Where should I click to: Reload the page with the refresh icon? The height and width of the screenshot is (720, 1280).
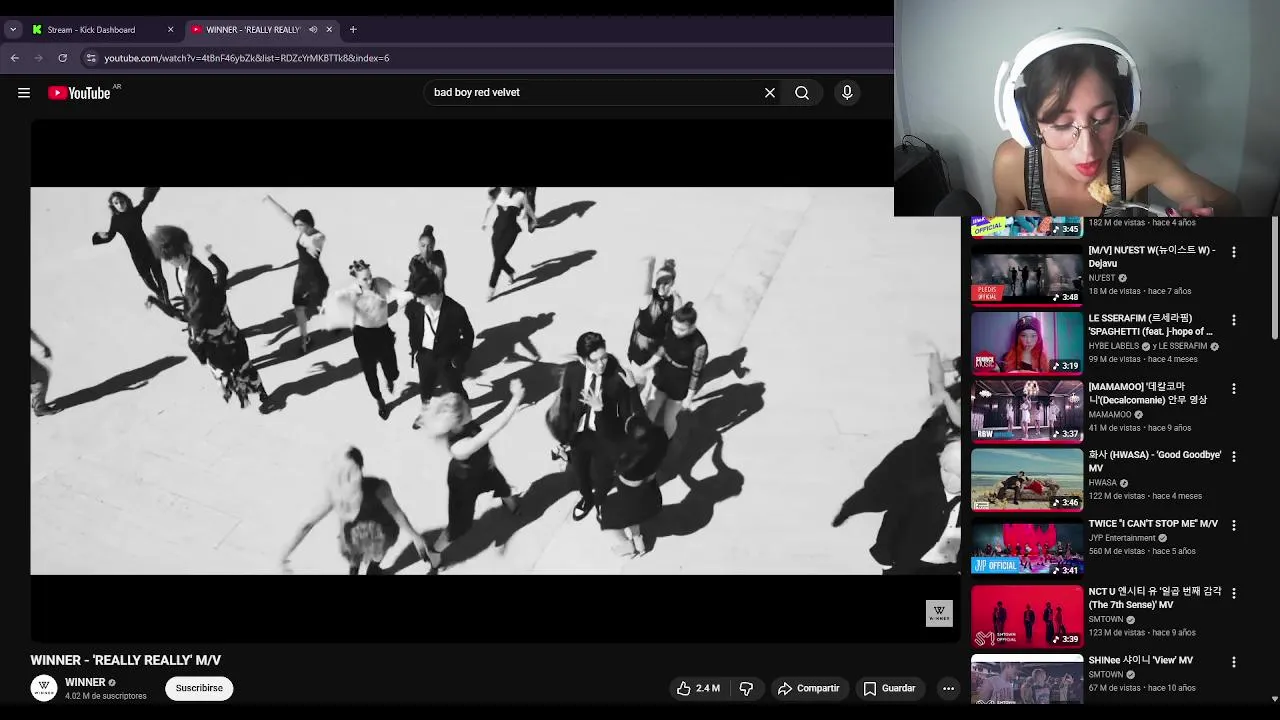coord(63,58)
